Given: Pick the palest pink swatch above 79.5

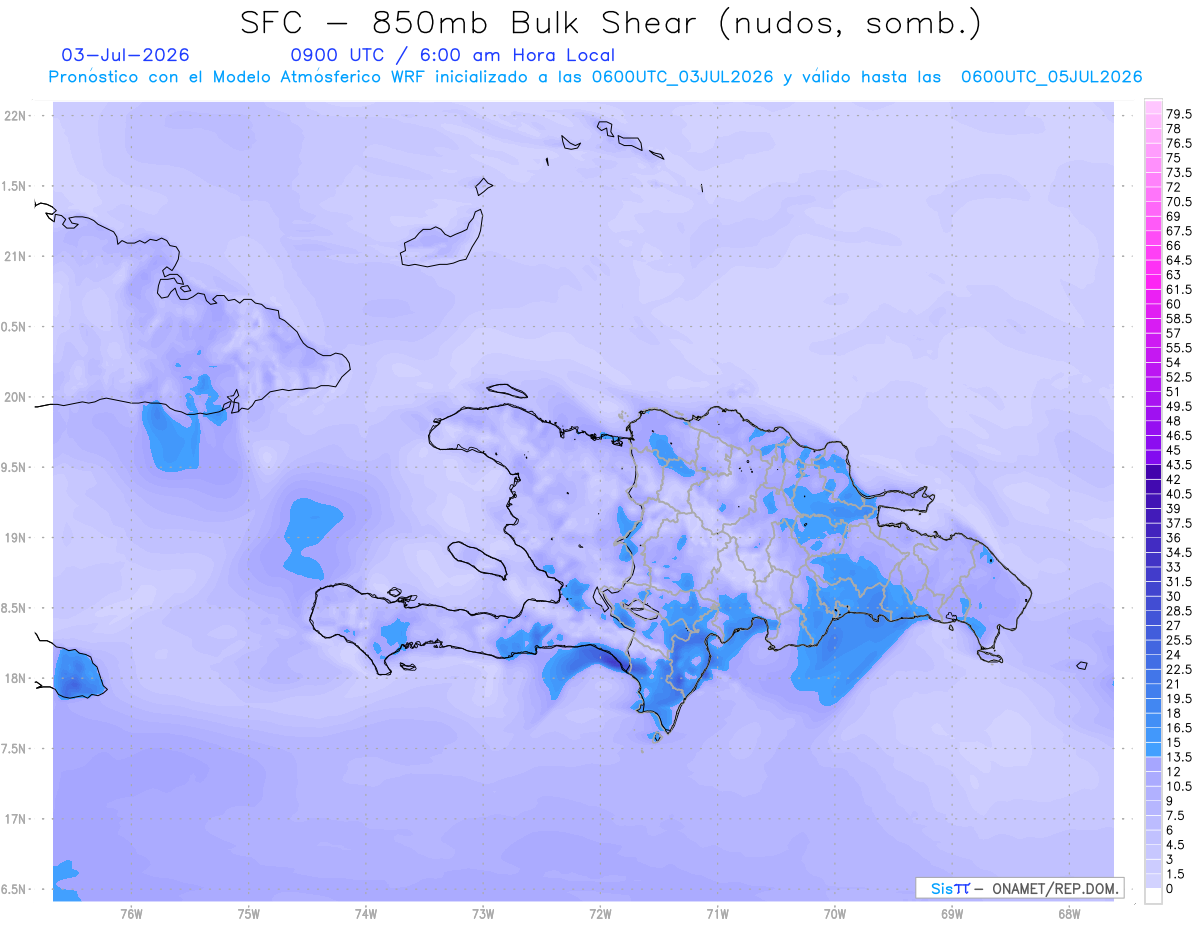Looking at the screenshot, I should coord(1153,107).
